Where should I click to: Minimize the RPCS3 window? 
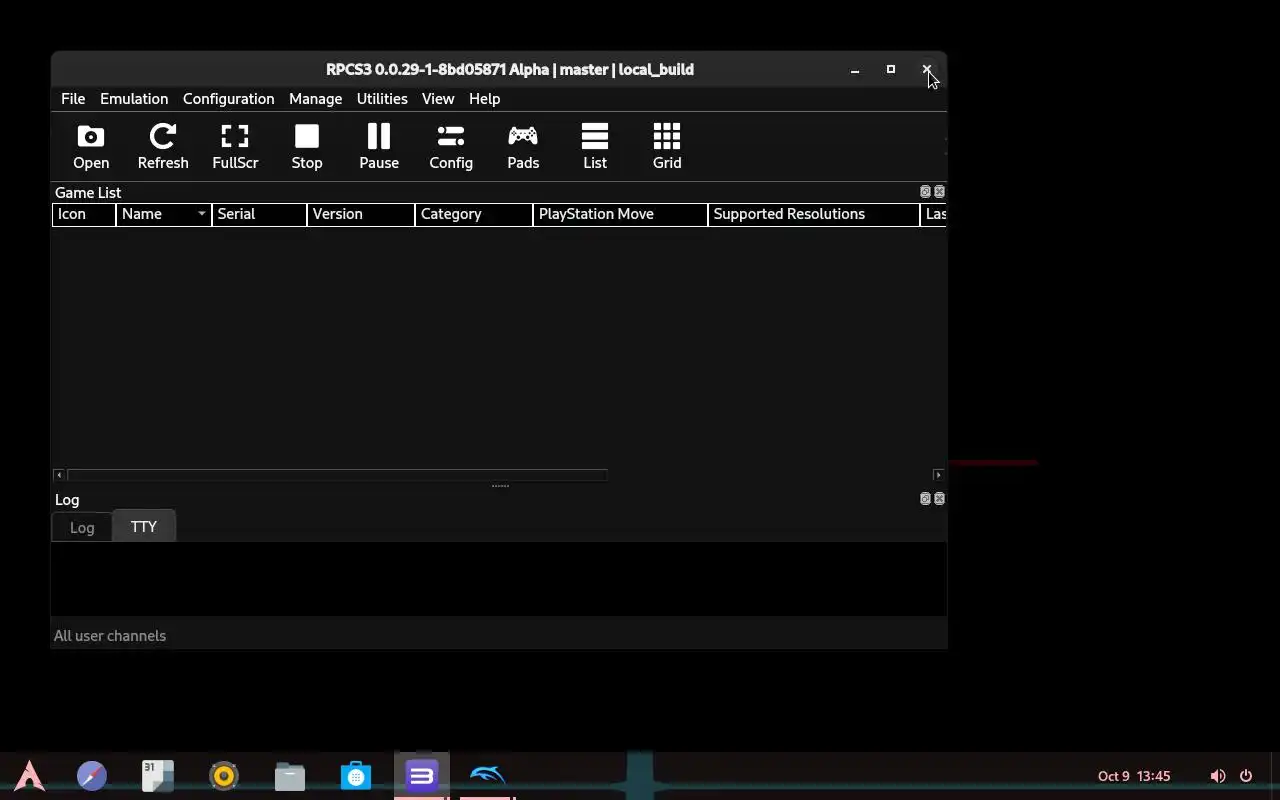point(855,70)
